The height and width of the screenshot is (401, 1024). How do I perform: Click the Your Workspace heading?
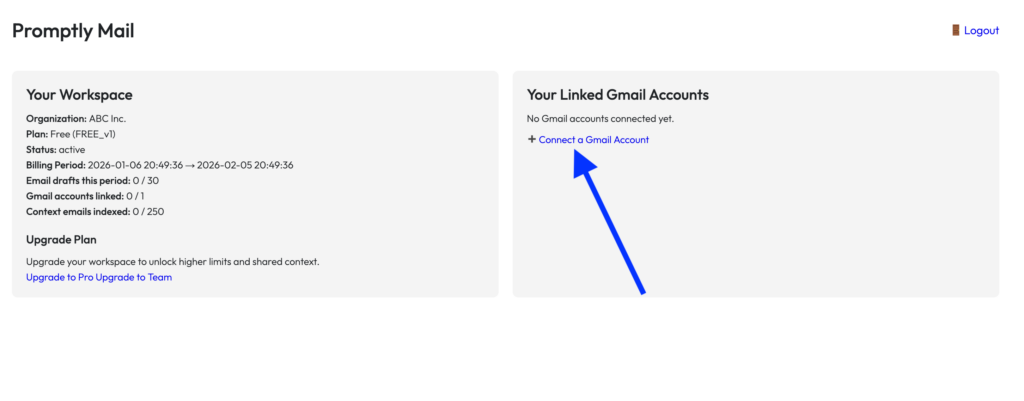point(79,95)
